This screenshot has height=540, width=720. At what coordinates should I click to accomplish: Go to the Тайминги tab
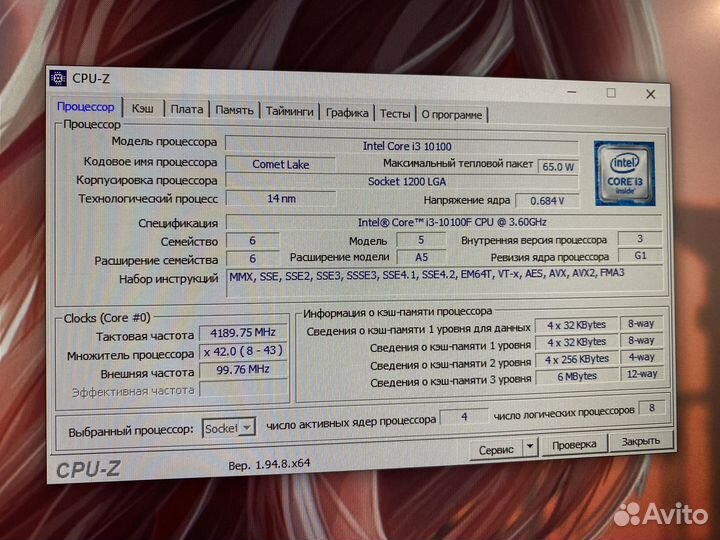coord(290,112)
